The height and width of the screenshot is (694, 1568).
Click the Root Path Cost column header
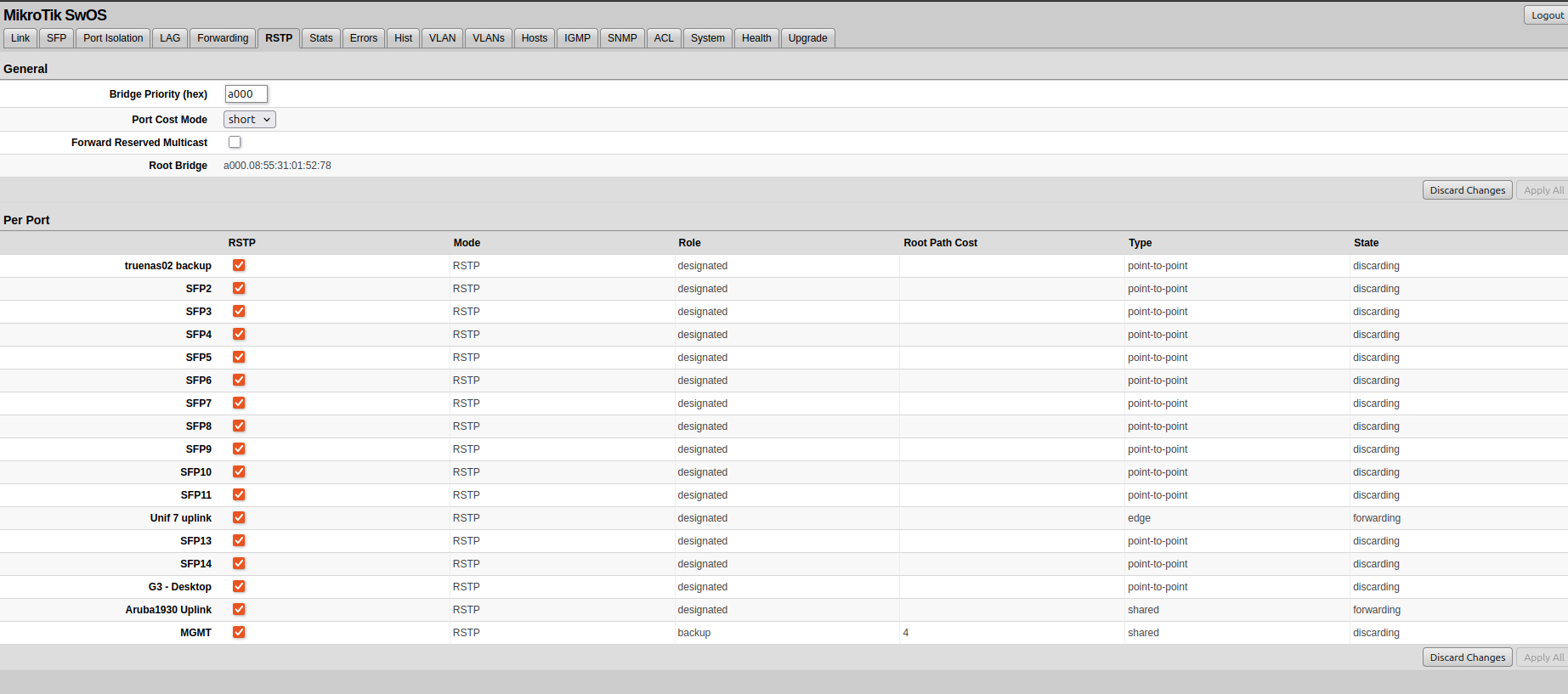pos(940,243)
